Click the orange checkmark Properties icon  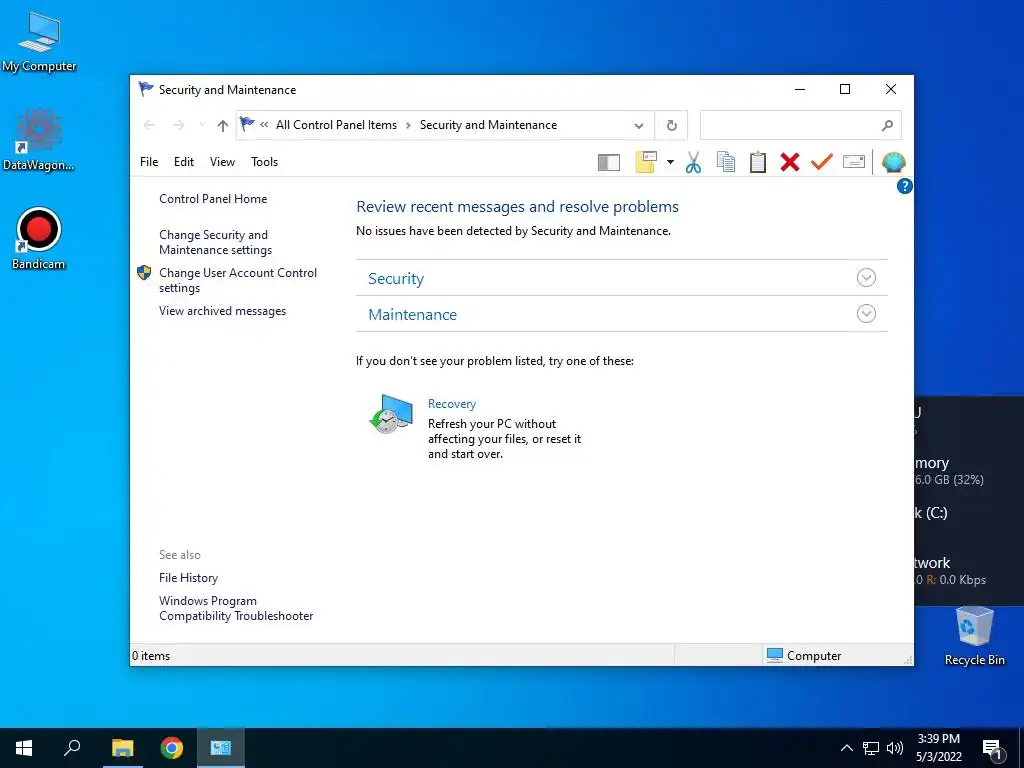click(822, 161)
